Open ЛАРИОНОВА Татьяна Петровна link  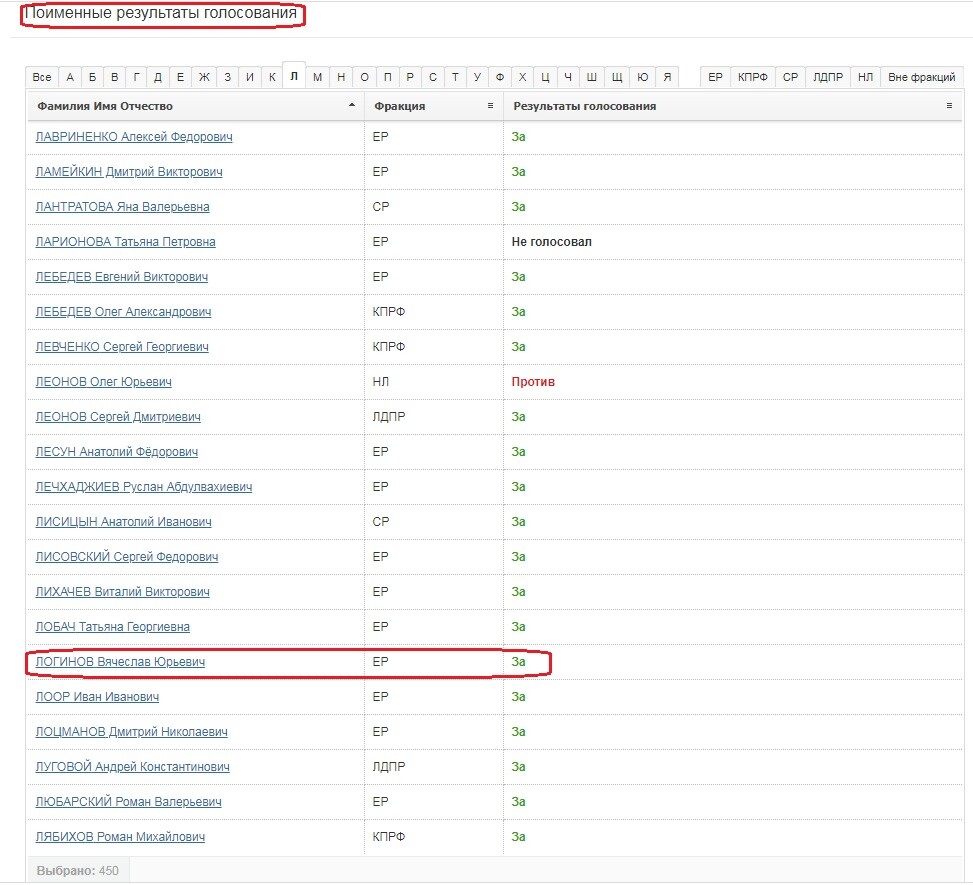click(x=125, y=241)
